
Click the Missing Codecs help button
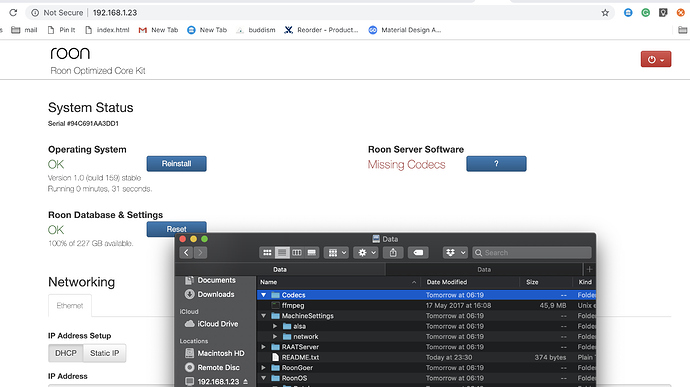coord(496,164)
